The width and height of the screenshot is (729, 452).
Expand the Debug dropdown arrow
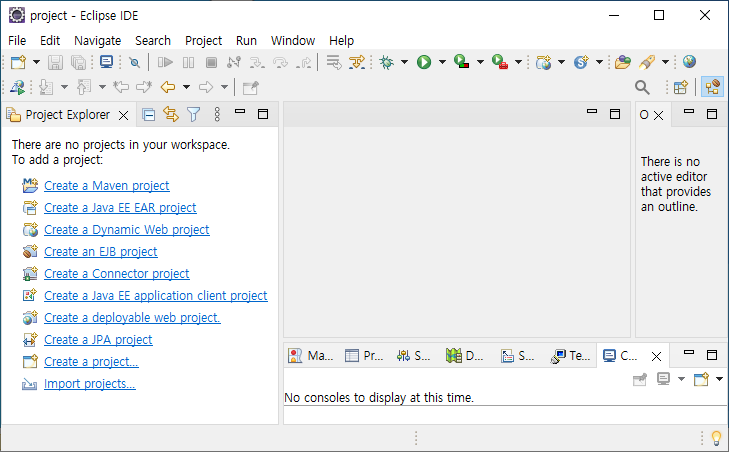404,62
